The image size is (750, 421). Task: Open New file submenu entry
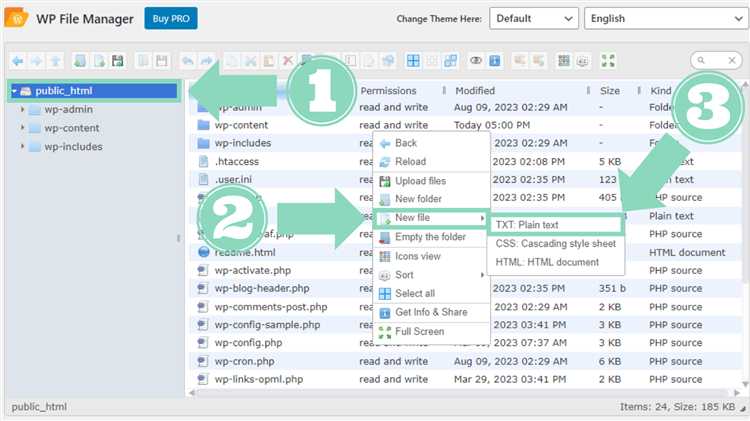pyautogui.click(x=431, y=218)
